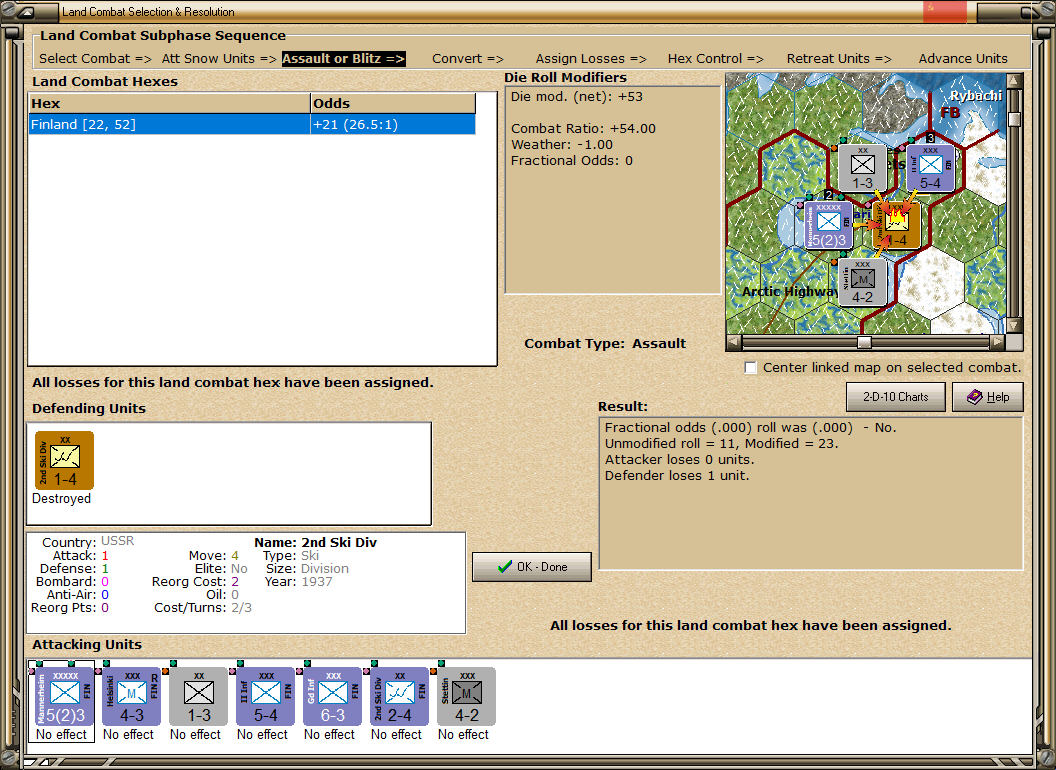Image resolution: width=1056 pixels, height=770 pixels.
Task: Click the Mannerheim 5(2)3 unit on map
Action: coord(828,226)
